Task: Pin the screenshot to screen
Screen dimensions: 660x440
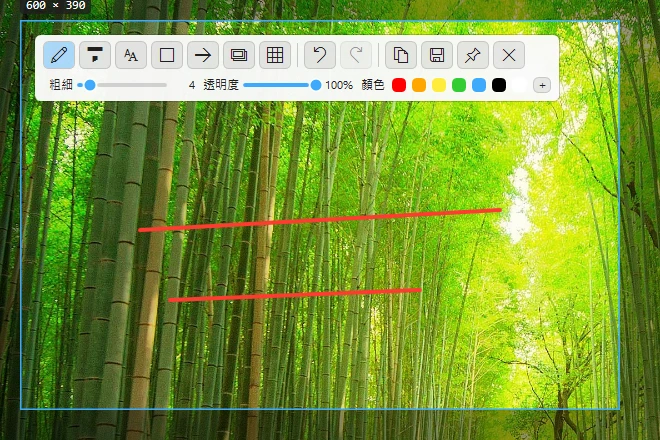Action: pyautogui.click(x=473, y=55)
